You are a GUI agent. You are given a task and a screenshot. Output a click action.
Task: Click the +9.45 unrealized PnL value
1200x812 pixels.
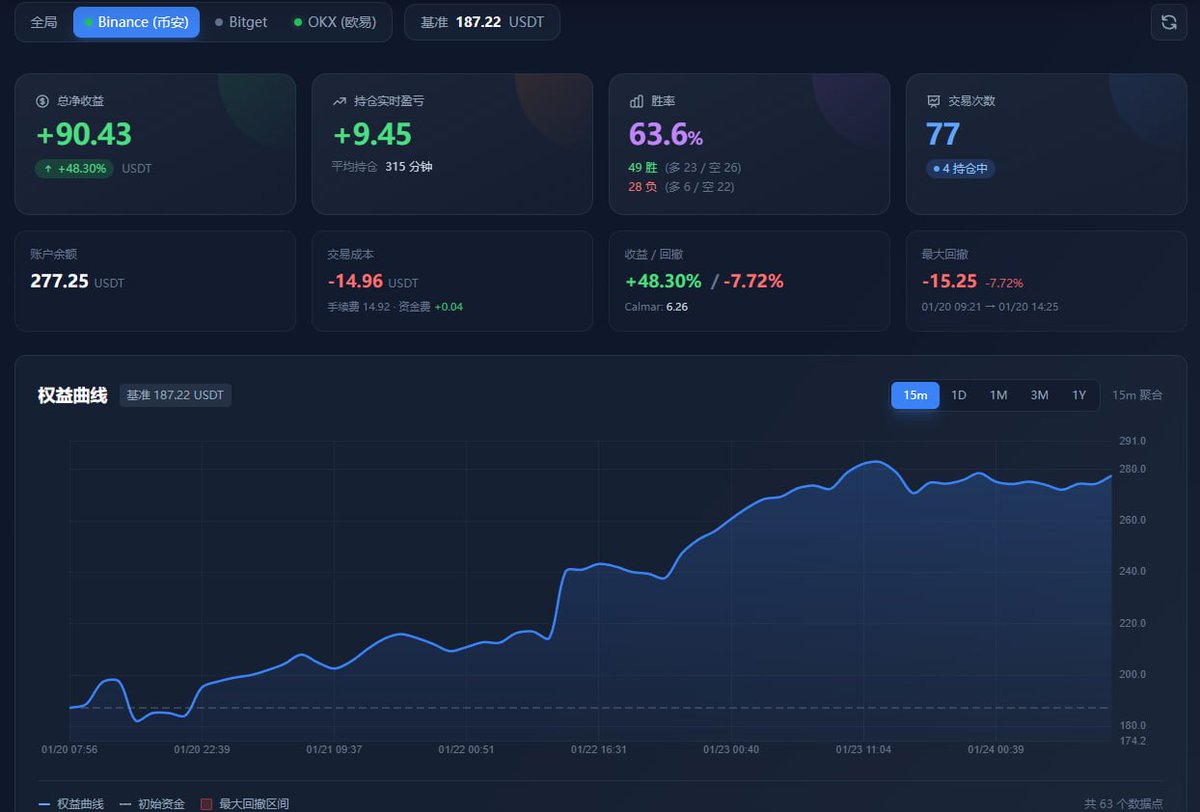click(x=372, y=134)
